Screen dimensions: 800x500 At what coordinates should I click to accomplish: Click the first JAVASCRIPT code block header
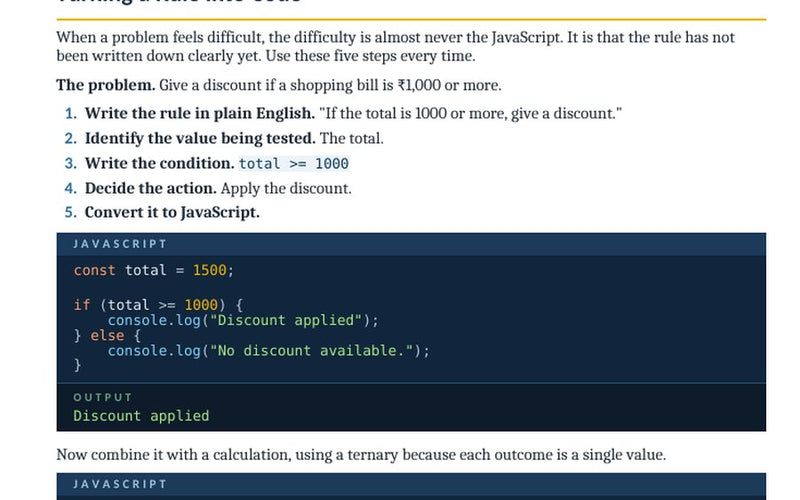[x=411, y=244]
